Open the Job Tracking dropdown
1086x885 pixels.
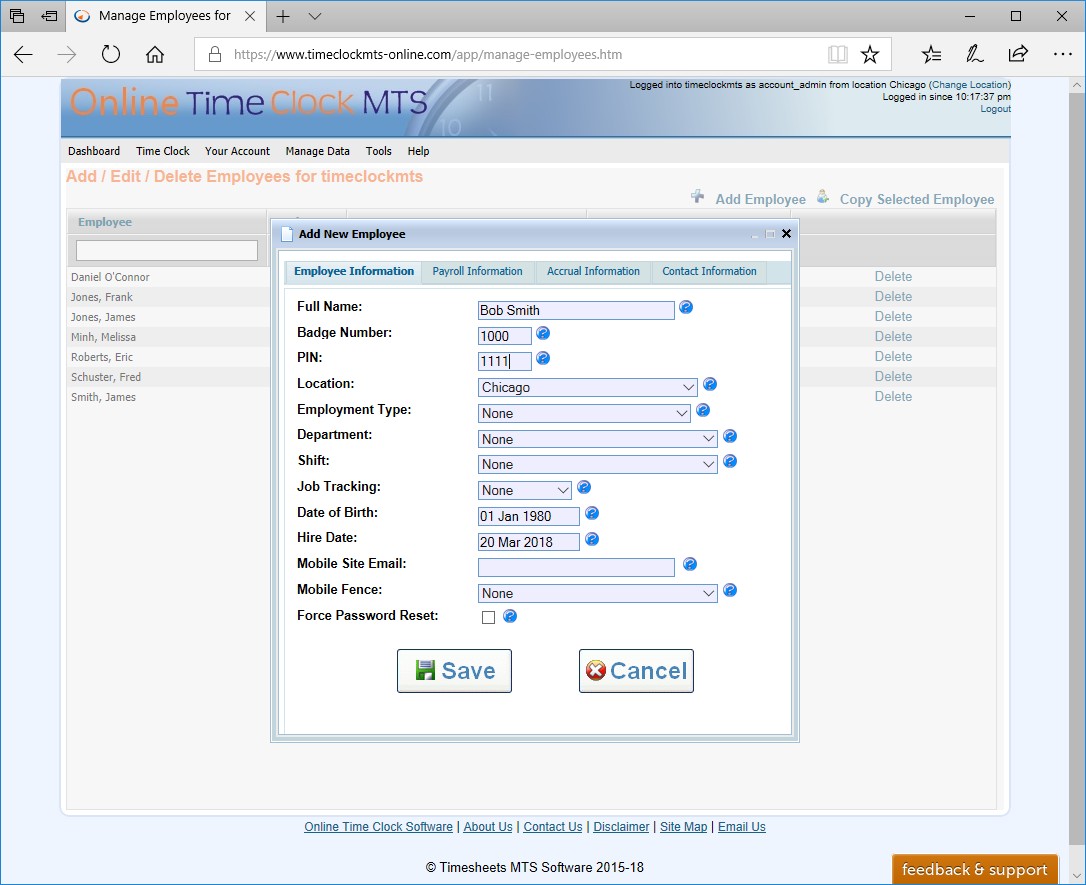[x=524, y=490]
